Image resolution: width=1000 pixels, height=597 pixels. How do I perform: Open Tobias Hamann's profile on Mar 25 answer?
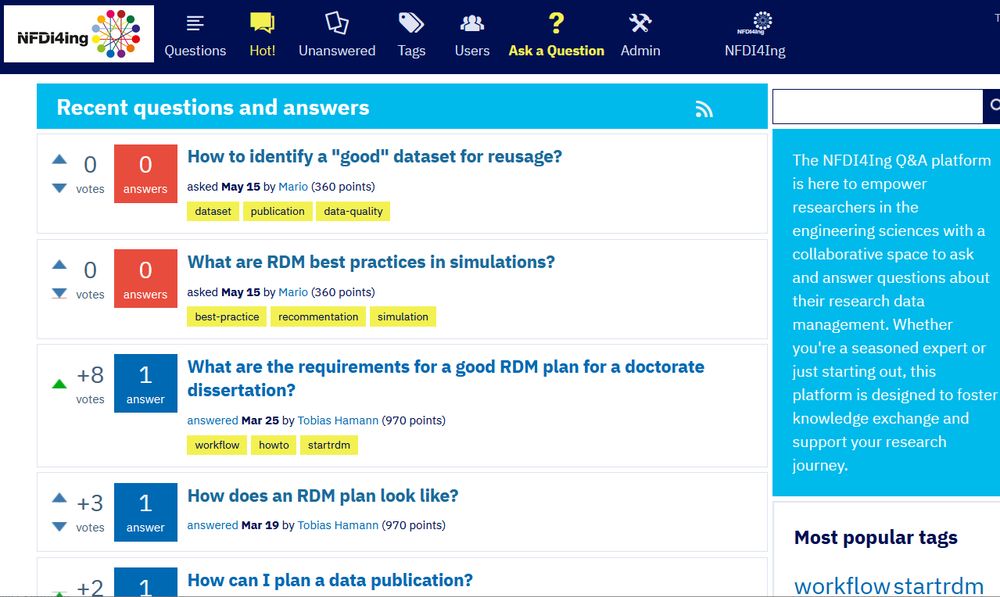pyautogui.click(x=338, y=420)
